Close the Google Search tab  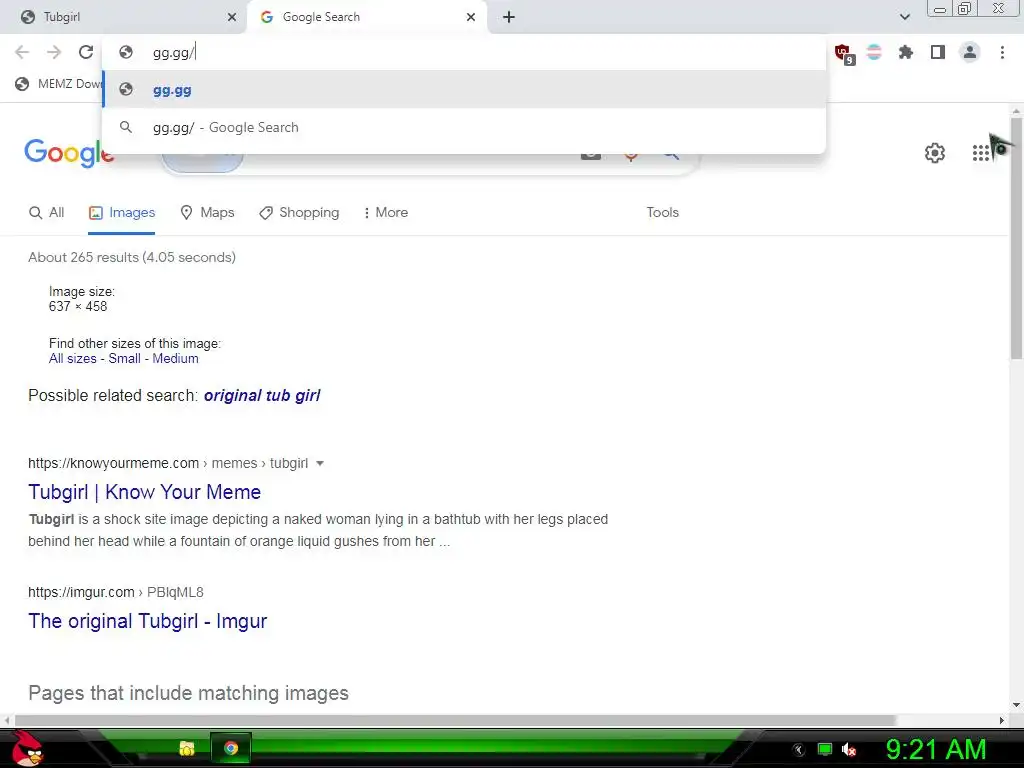click(x=471, y=17)
